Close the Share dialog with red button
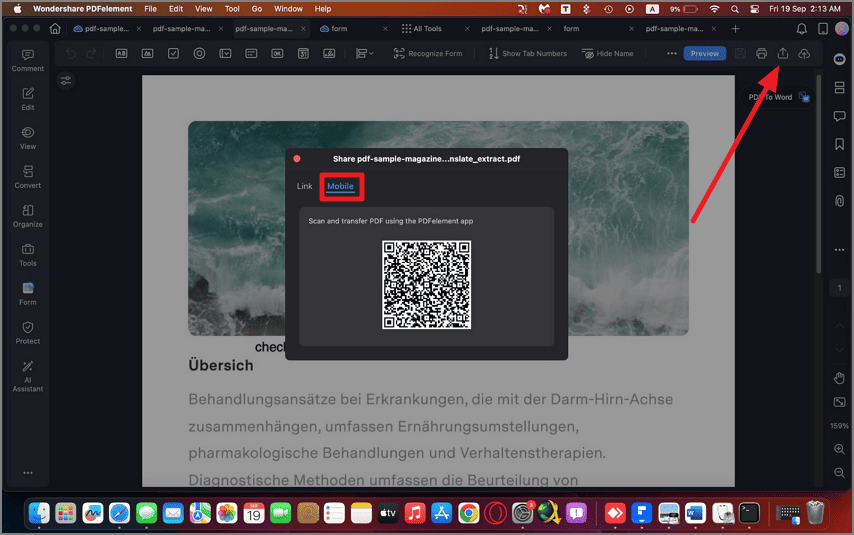 coord(297,159)
